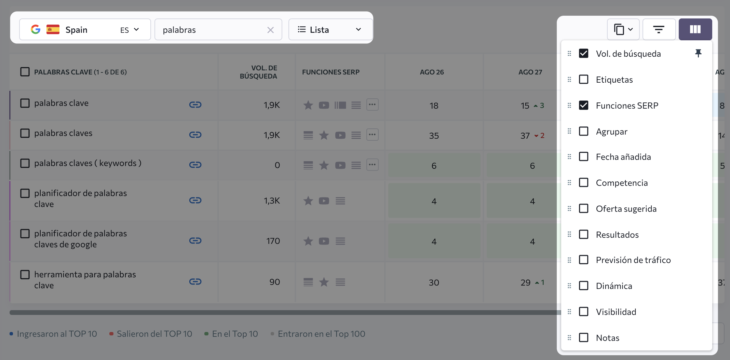Click drag handle beside Competencia column option
This screenshot has height=360, width=730.
(x=569, y=183)
